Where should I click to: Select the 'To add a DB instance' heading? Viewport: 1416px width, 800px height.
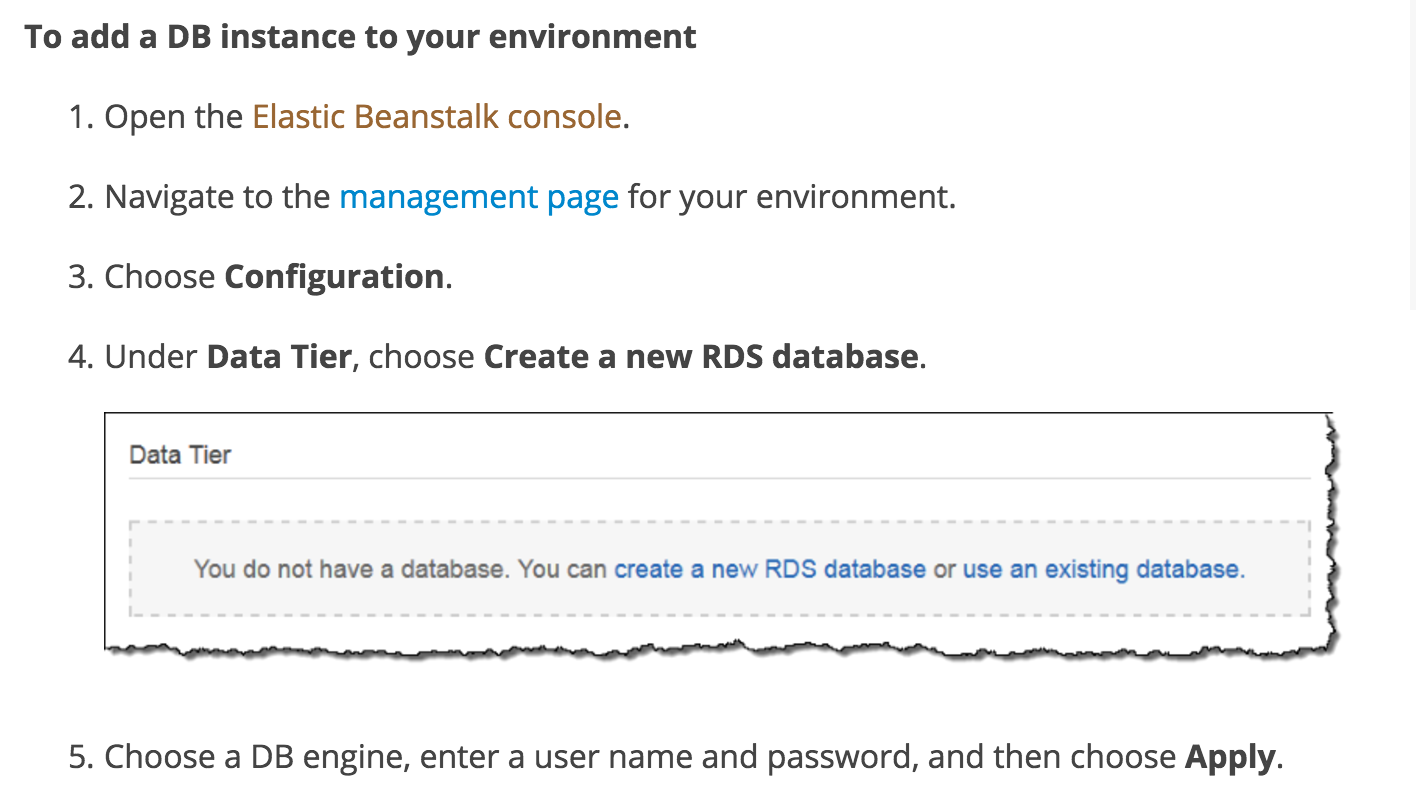point(361,37)
